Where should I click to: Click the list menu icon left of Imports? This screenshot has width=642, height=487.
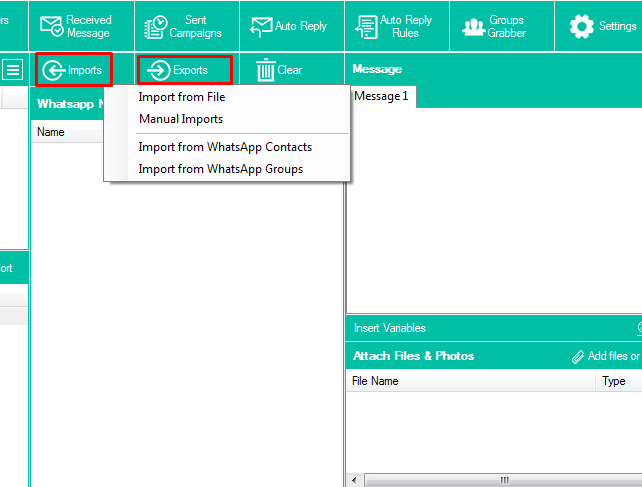13,69
